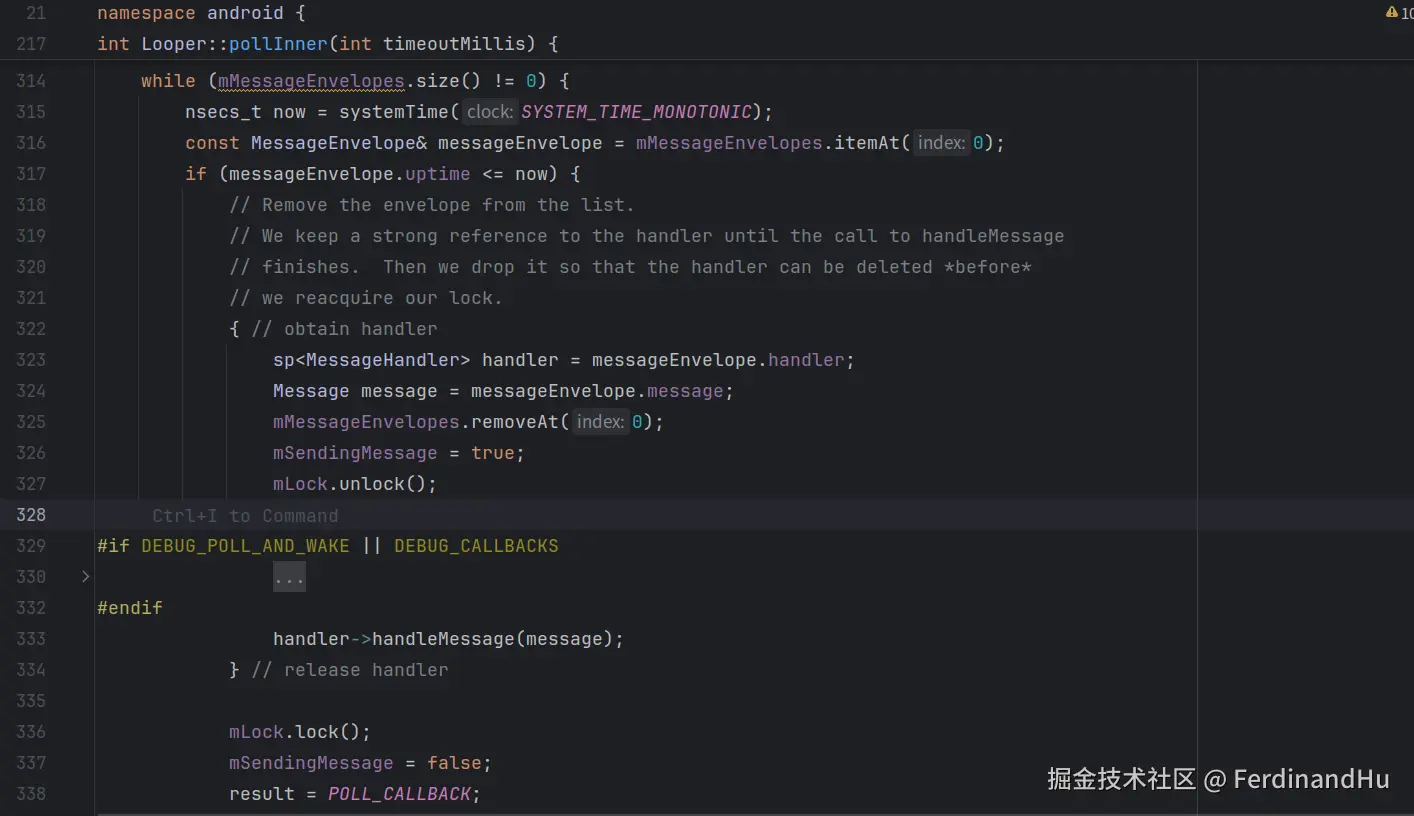Open the warnings indicator showing 10 problems
The image size is (1414, 816).
coord(1400,13)
